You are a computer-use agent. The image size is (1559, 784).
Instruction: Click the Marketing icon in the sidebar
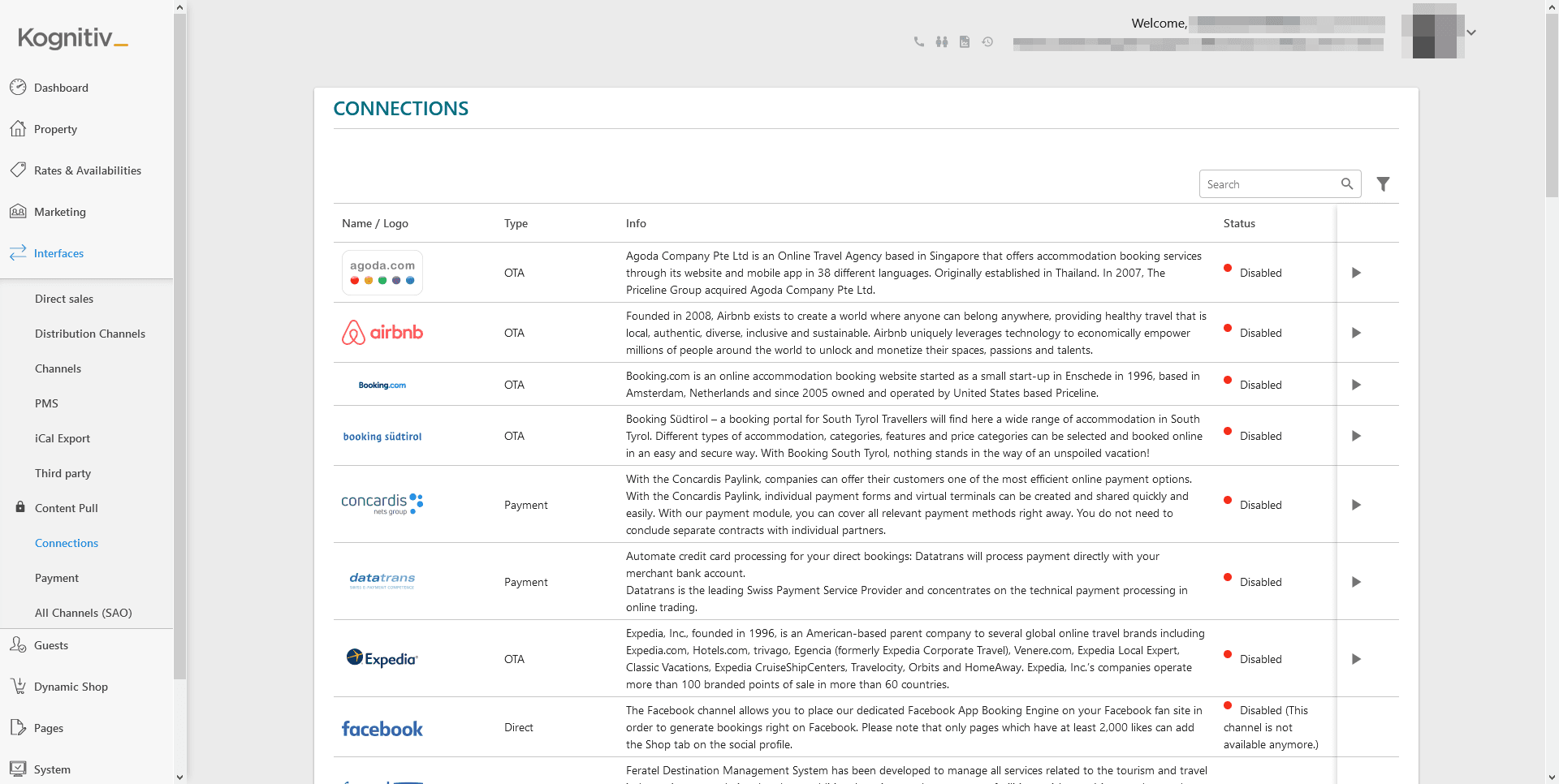18,211
